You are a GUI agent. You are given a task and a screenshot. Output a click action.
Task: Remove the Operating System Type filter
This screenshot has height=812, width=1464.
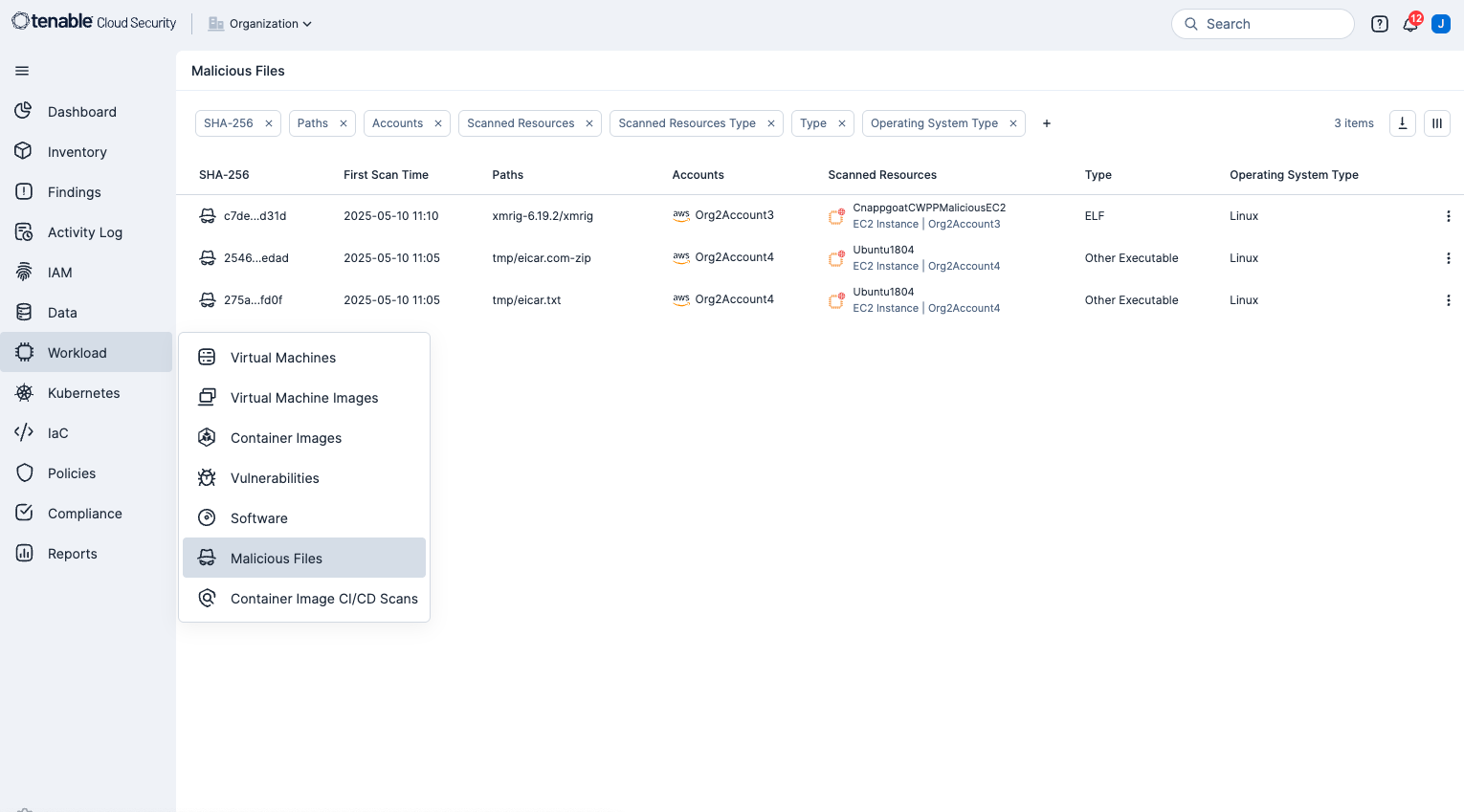coord(1012,123)
